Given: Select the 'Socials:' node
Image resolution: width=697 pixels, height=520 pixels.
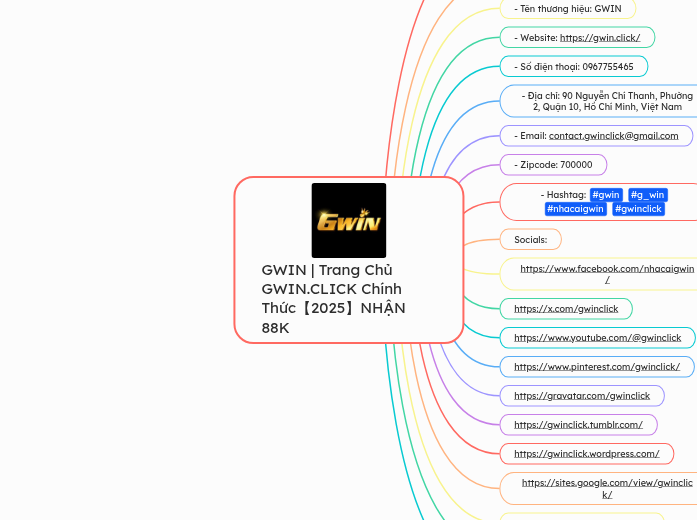Looking at the screenshot, I should click(531, 240).
